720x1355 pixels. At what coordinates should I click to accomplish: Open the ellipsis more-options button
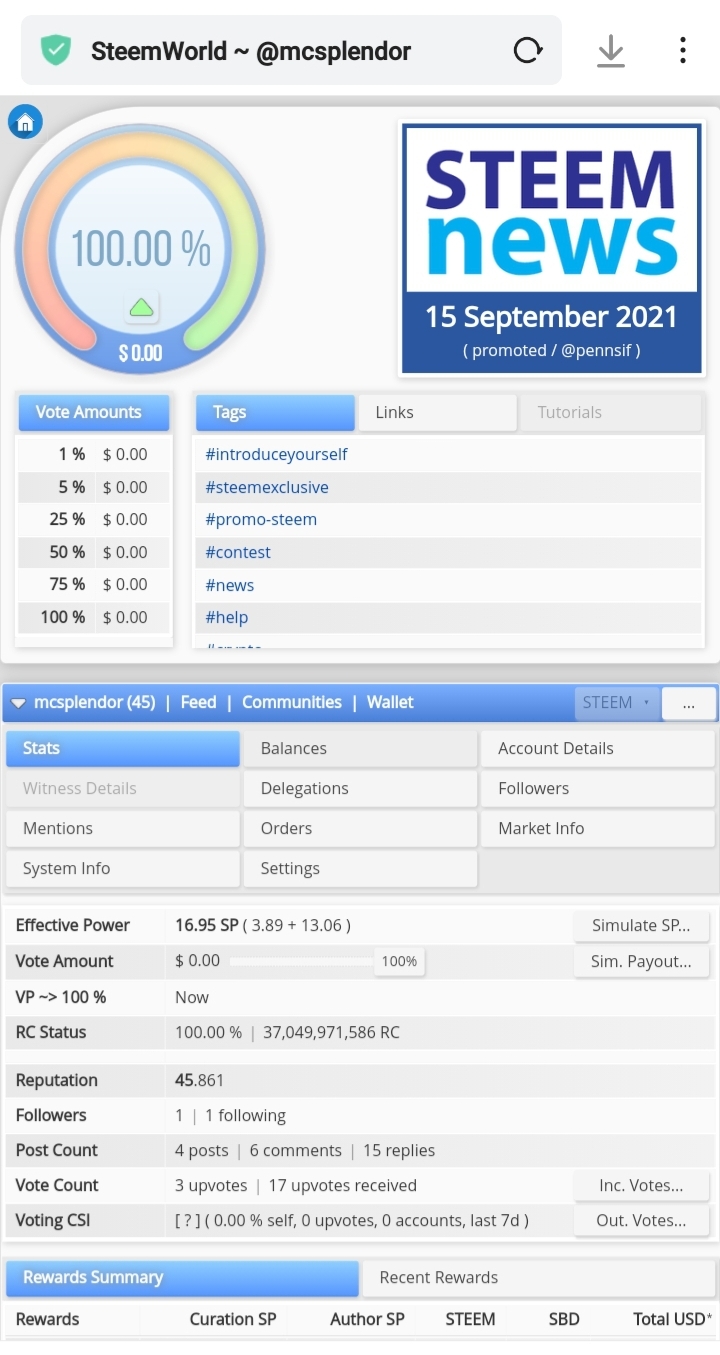point(689,703)
